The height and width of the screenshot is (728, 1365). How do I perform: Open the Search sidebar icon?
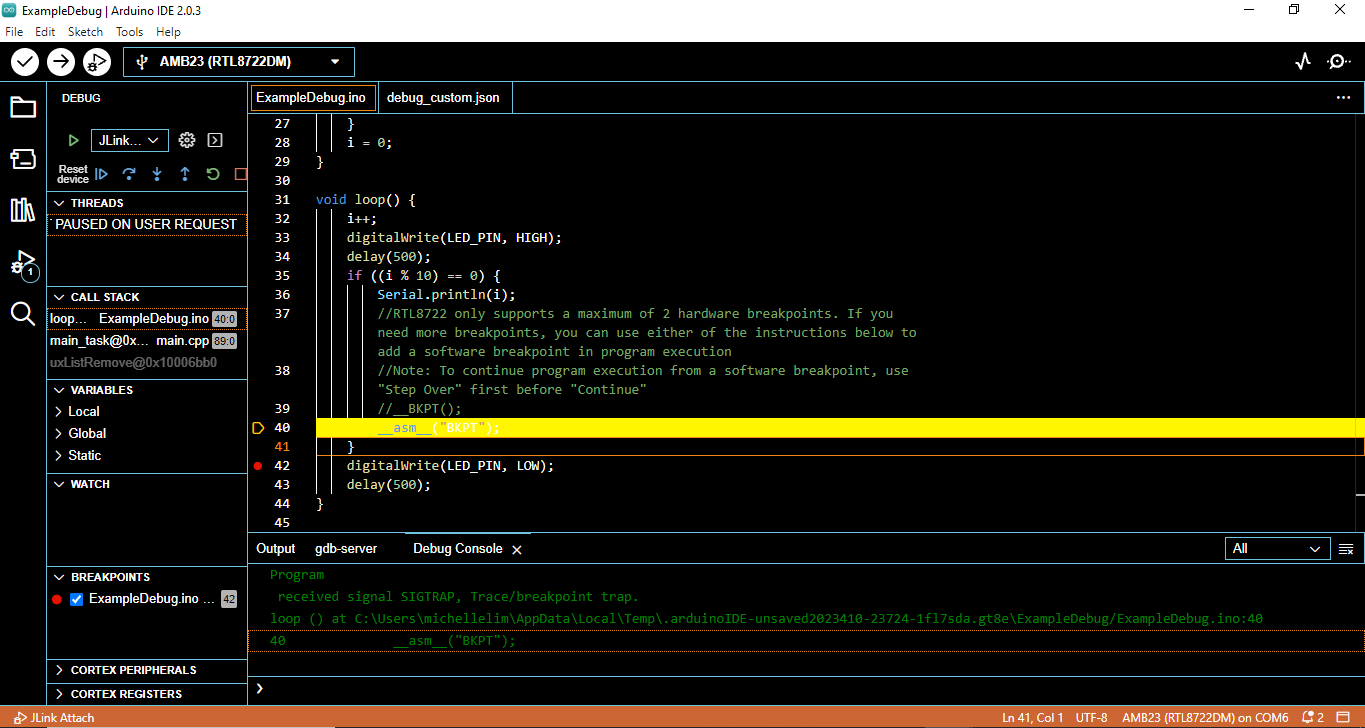[x=22, y=314]
